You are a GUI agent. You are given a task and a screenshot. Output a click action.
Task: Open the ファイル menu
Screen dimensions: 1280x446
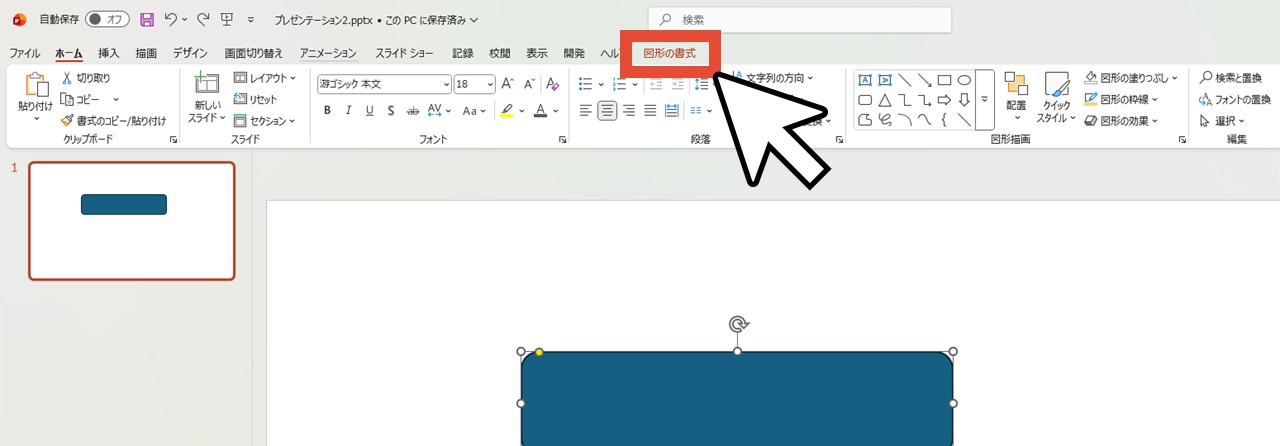(25, 53)
